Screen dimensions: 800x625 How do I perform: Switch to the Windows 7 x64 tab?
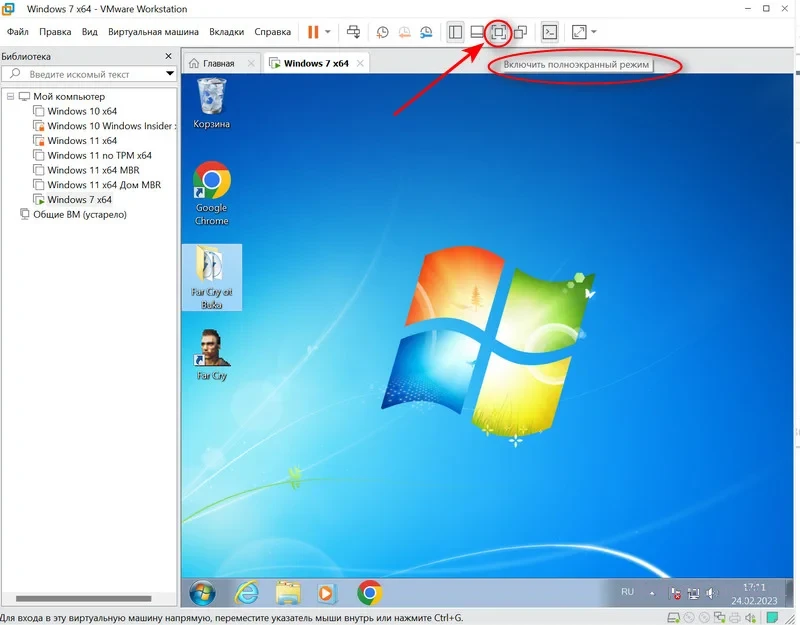tap(316, 63)
